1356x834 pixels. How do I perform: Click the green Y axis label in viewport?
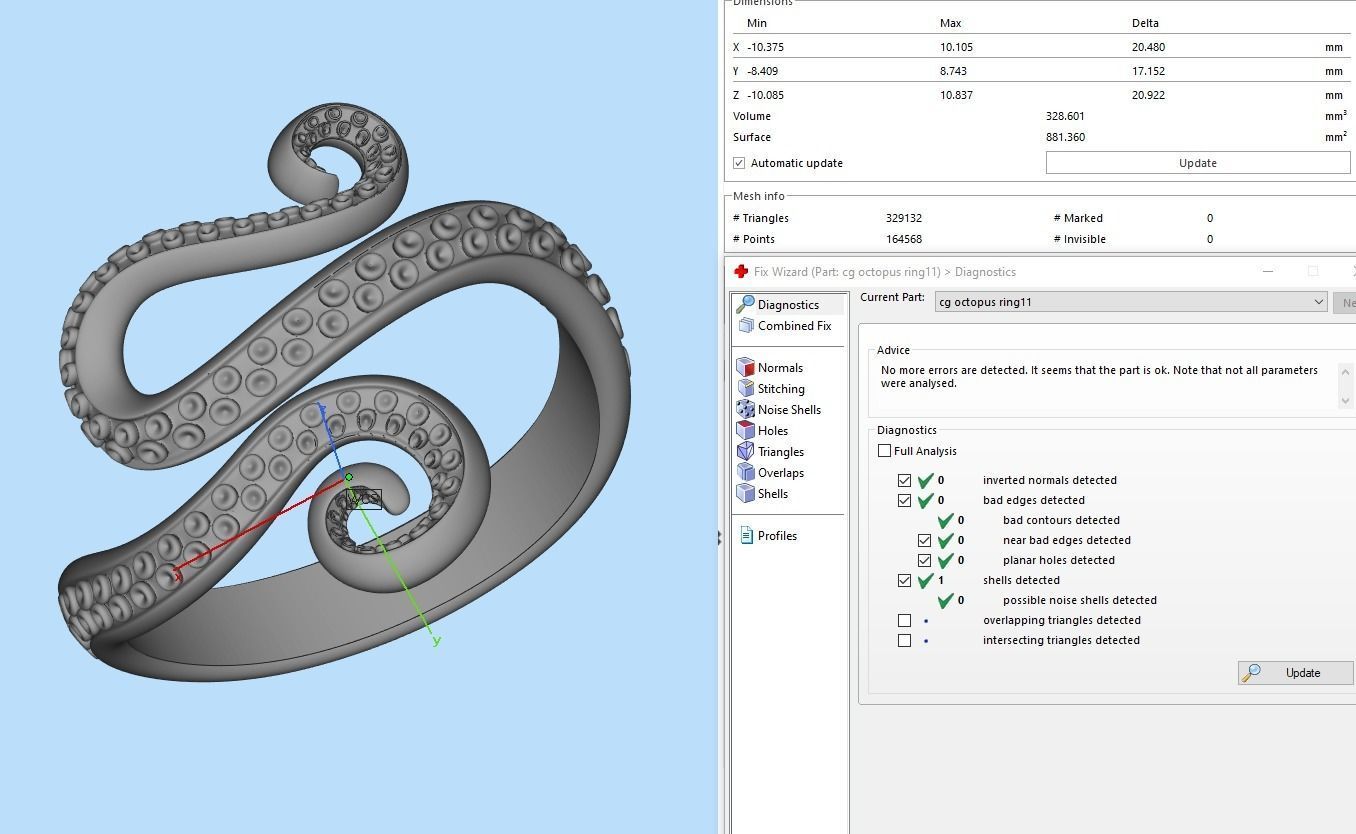436,641
